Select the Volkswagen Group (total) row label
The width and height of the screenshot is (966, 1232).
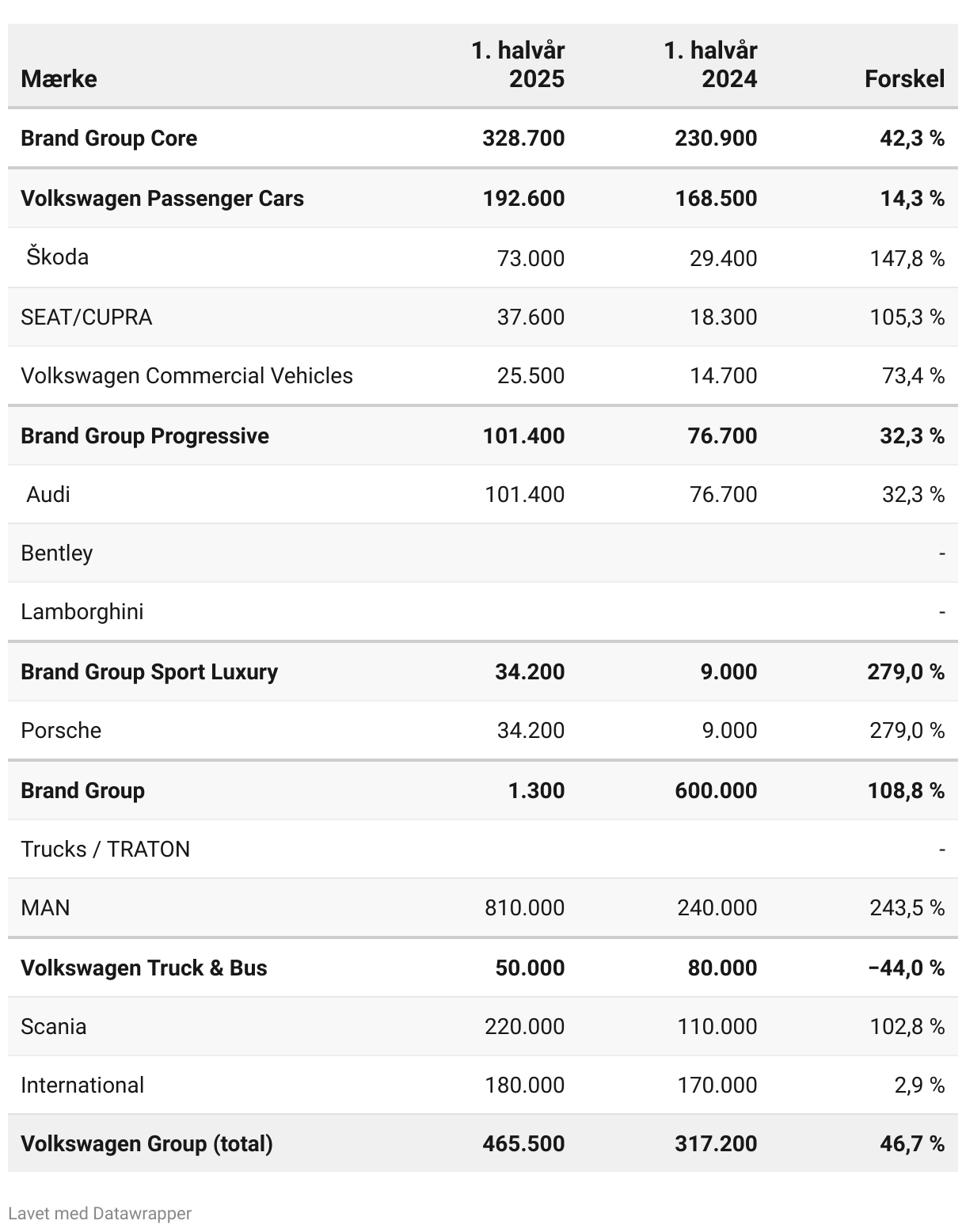click(x=146, y=1143)
